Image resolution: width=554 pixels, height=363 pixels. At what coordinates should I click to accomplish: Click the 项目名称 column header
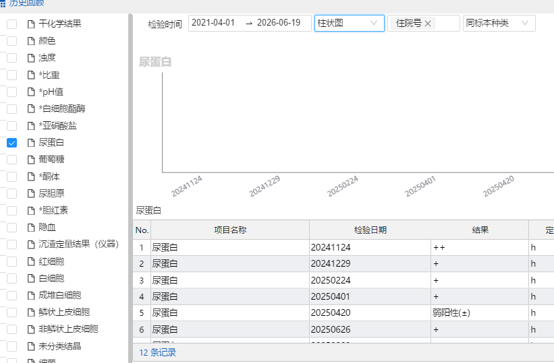230,230
